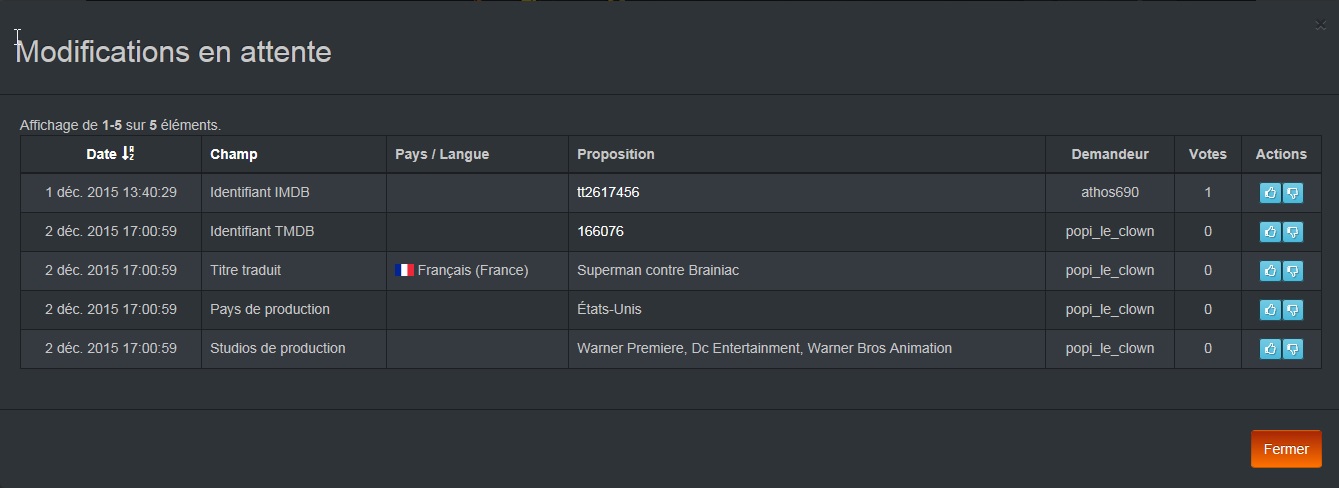1339x488 pixels.
Task: Open IMDB link tt2617456
Action: coord(608,192)
